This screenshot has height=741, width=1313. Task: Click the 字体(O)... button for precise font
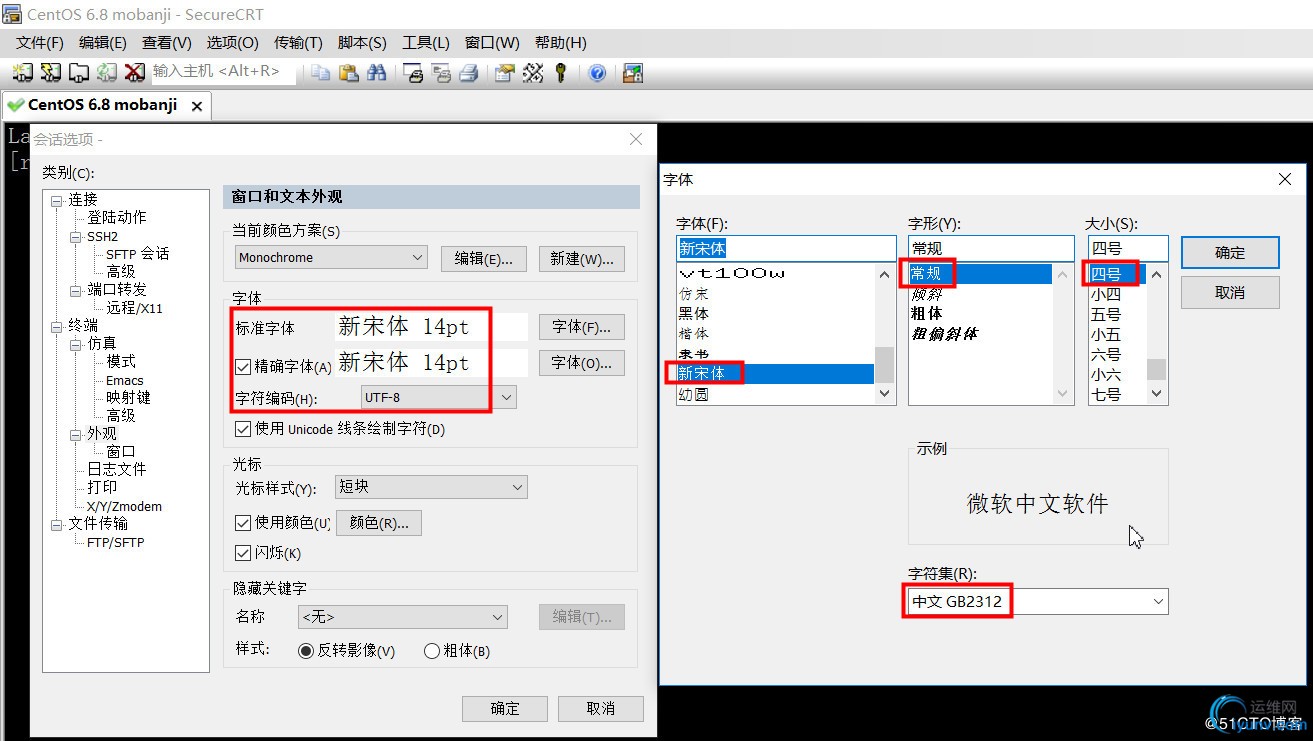(x=582, y=363)
